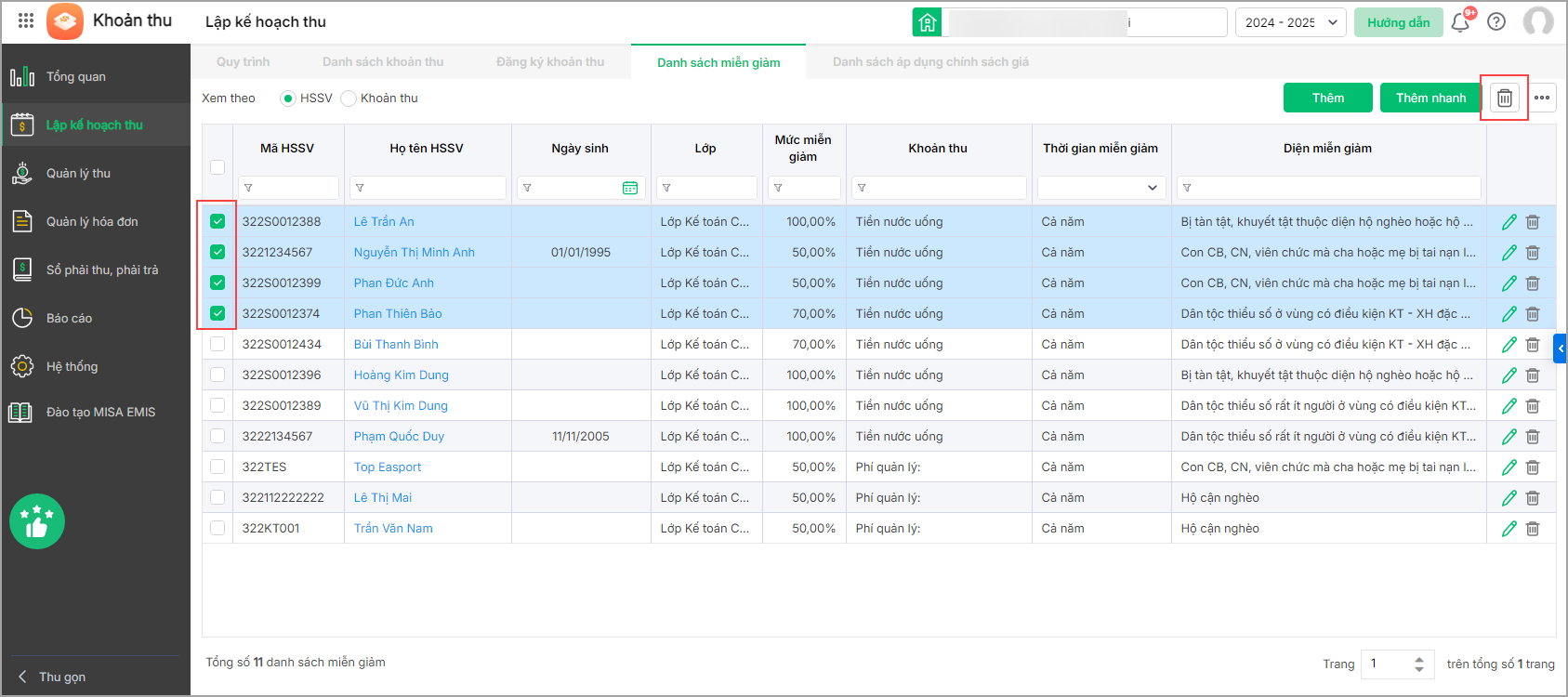Viewport: 1568px width, 697px height.
Task: Open calendar picker in Ngày sinh filter
Action: click(x=629, y=188)
